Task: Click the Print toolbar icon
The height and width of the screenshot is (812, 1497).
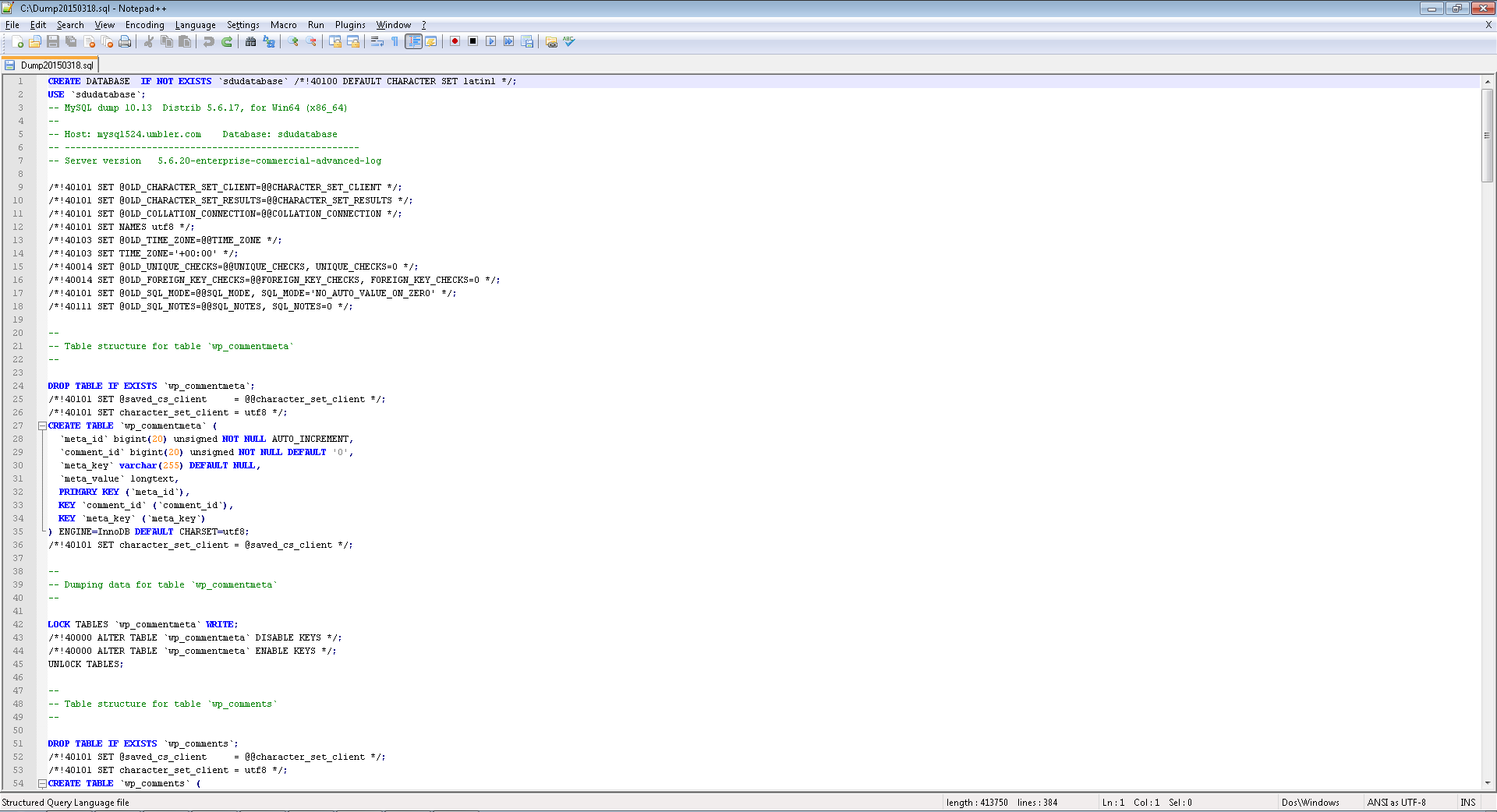Action: click(125, 41)
